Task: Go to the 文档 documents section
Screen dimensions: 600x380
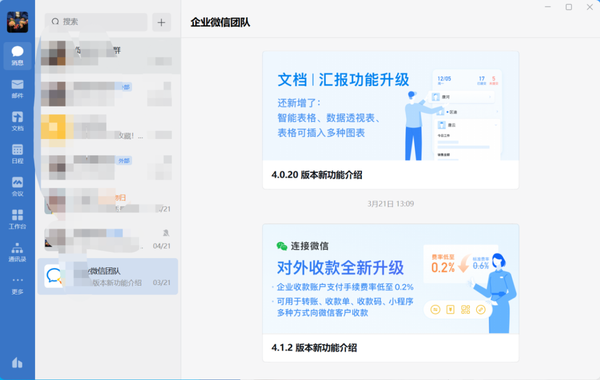Action: click(17, 121)
